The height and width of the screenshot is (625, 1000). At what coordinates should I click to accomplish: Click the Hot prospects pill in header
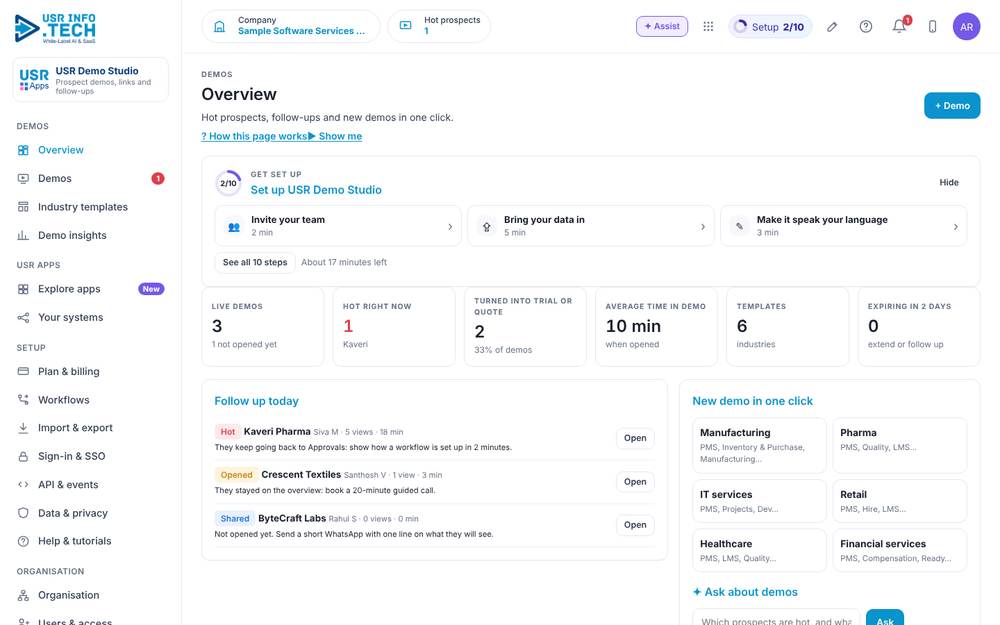point(439,26)
